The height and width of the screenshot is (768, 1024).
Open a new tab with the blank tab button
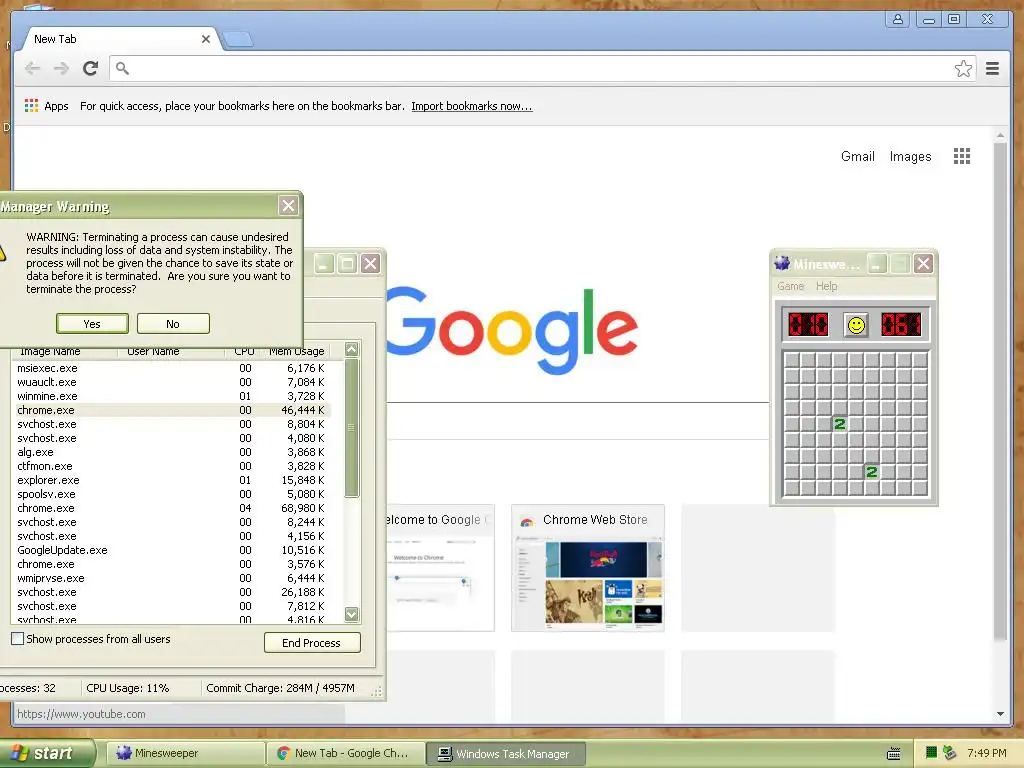(x=238, y=40)
